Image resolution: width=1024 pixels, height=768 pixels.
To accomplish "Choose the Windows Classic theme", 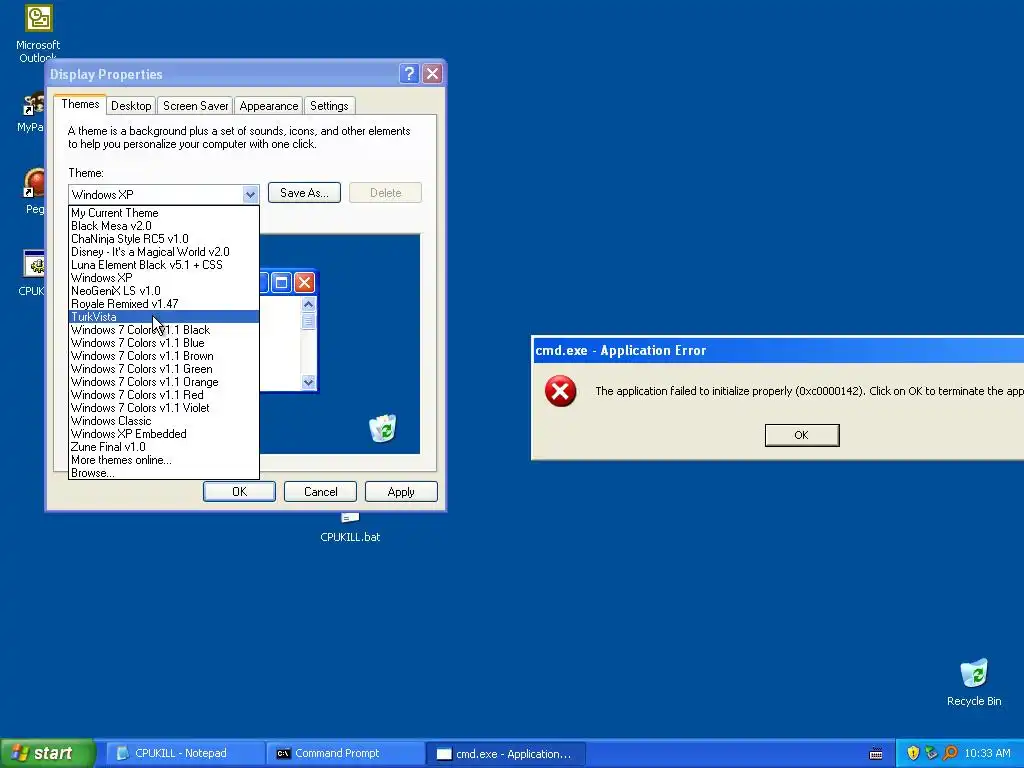I will [x=164, y=421].
